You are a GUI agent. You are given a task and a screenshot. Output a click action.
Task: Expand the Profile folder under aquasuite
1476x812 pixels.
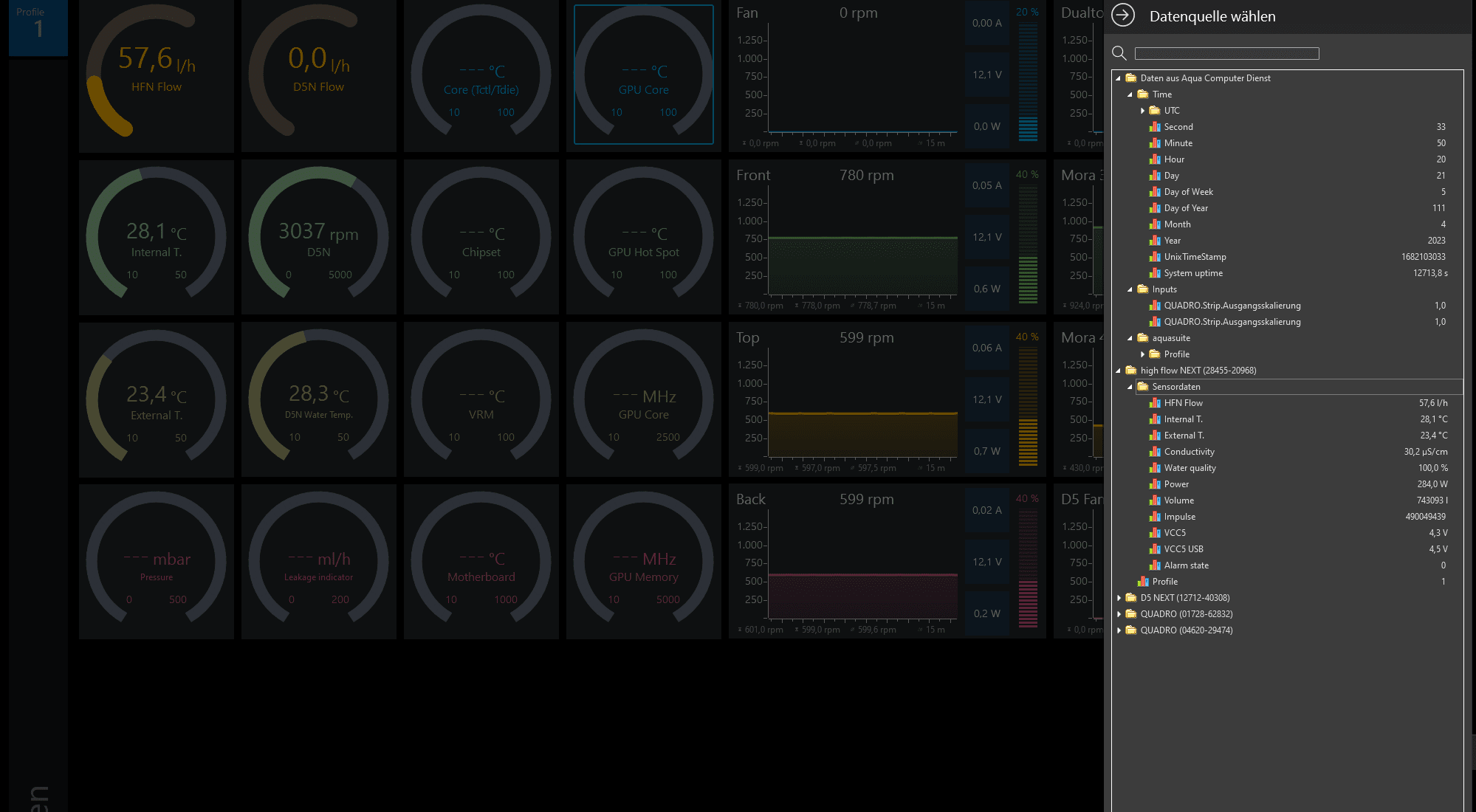[x=1142, y=354]
